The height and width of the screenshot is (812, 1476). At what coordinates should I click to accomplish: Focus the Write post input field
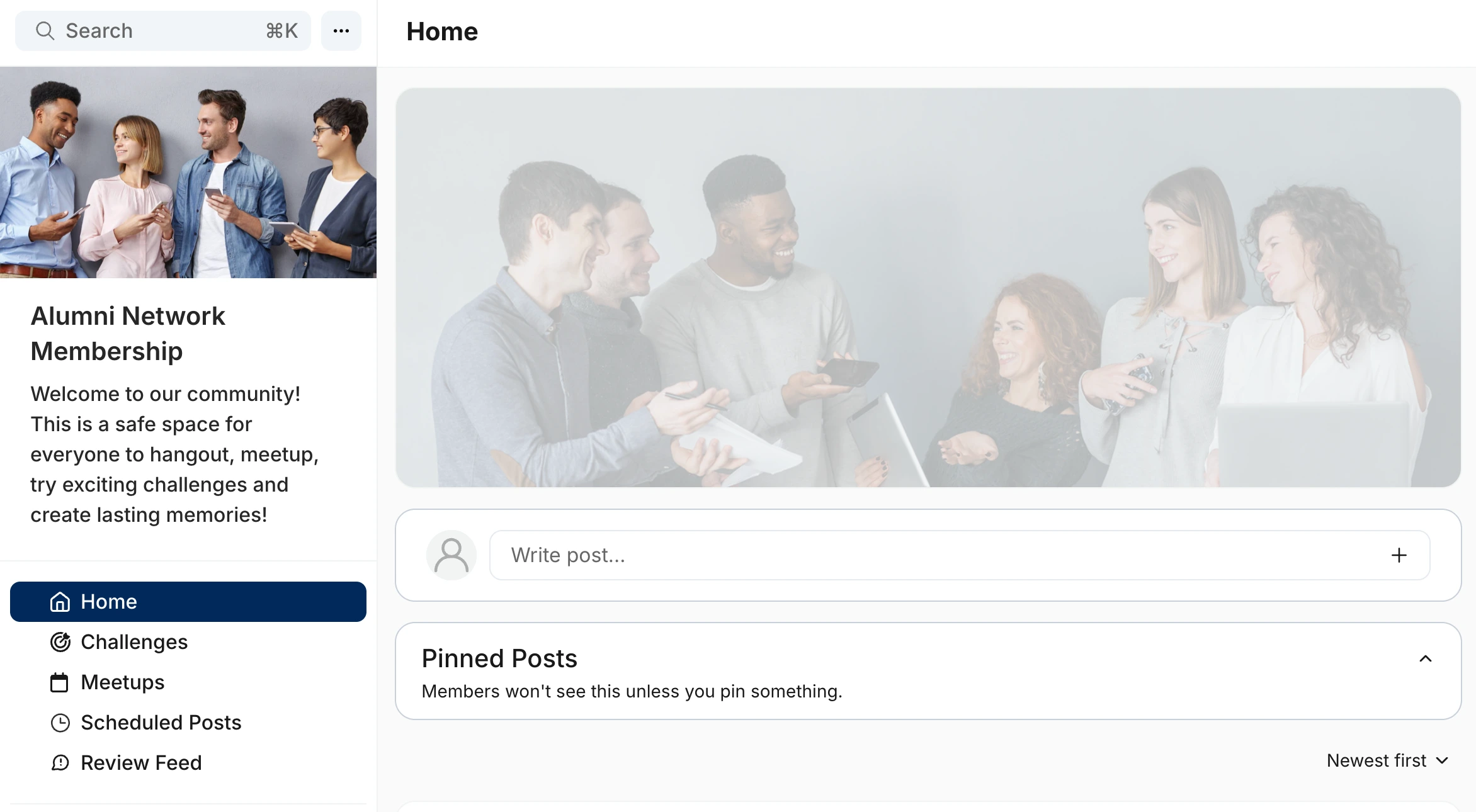[x=932, y=555]
